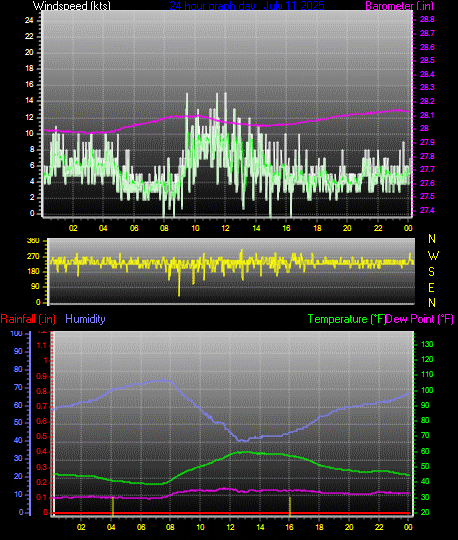
Task: Click the "20" value on windspeed axis
Action: coord(29,53)
